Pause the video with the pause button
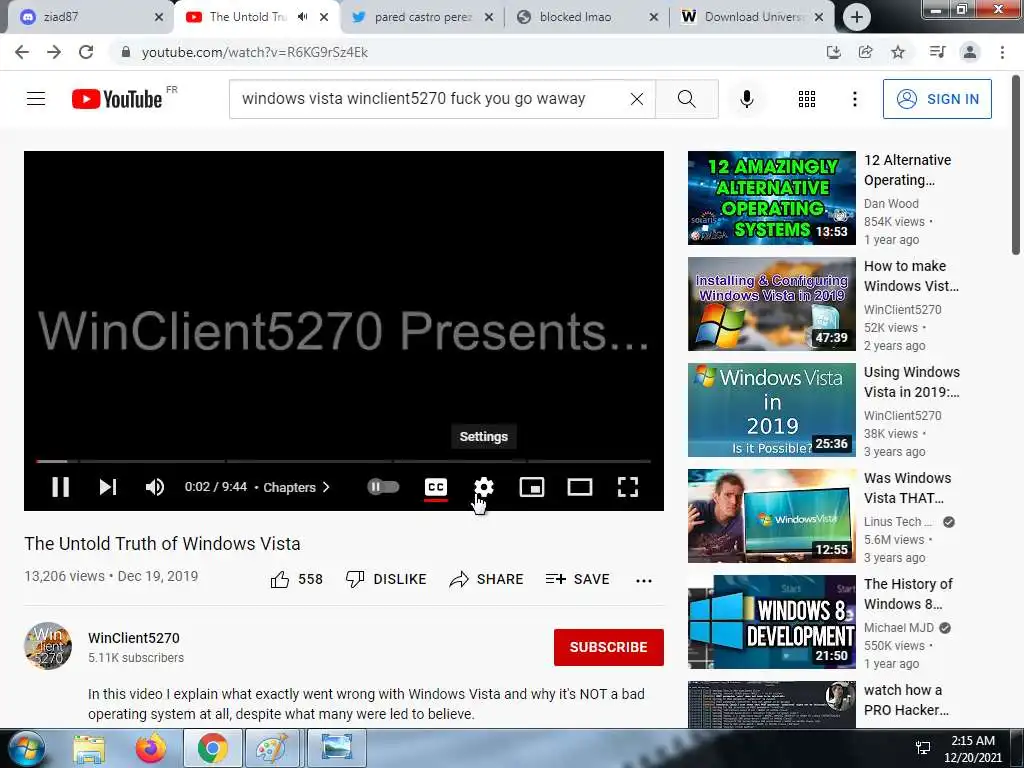Viewport: 1024px width, 768px height. [60, 487]
